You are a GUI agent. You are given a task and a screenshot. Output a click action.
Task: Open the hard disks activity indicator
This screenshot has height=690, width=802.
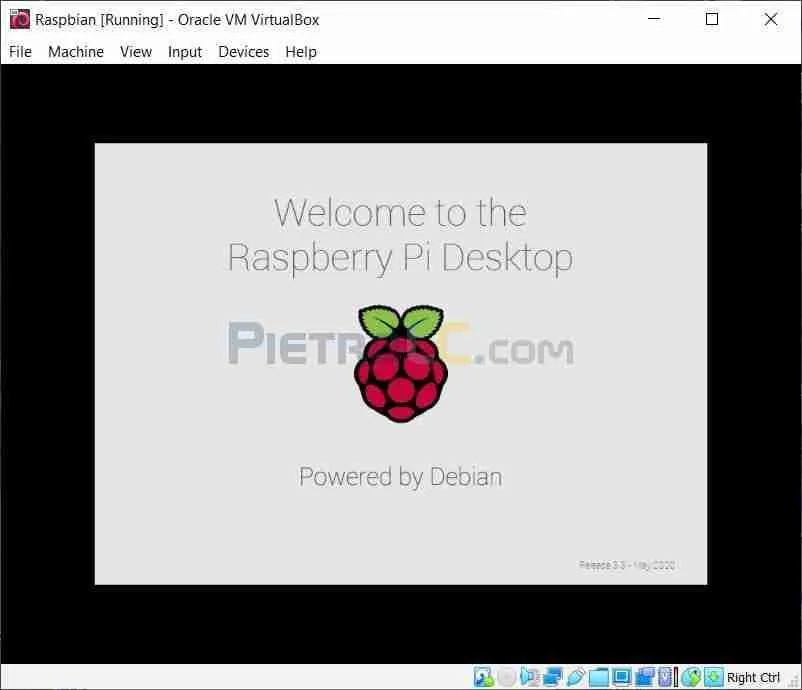(483, 677)
